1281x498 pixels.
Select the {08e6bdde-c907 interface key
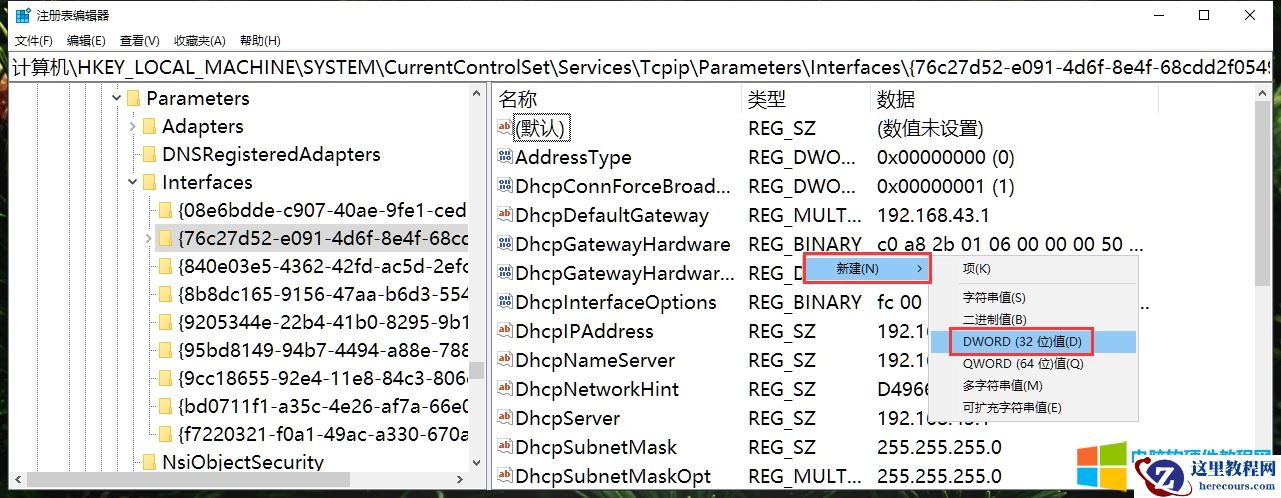[x=320, y=211]
